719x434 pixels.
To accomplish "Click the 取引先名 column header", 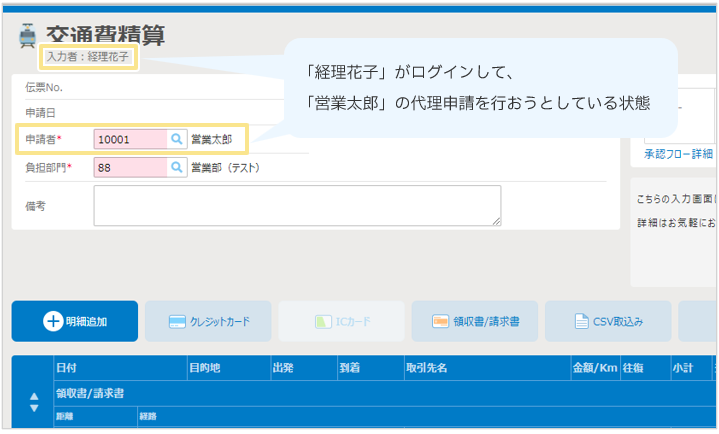I will click(485, 368).
